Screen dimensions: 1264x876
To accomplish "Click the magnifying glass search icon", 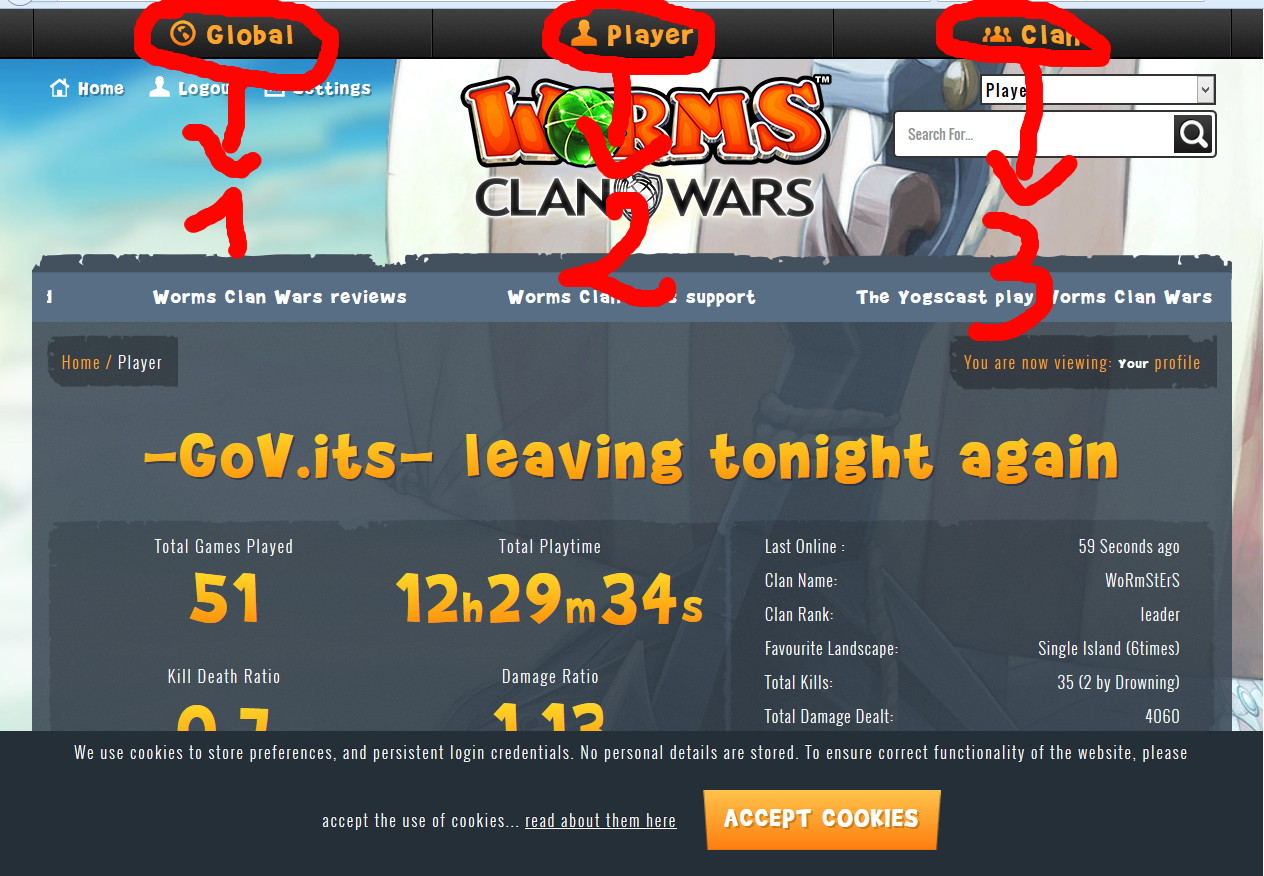I will pyautogui.click(x=1193, y=134).
